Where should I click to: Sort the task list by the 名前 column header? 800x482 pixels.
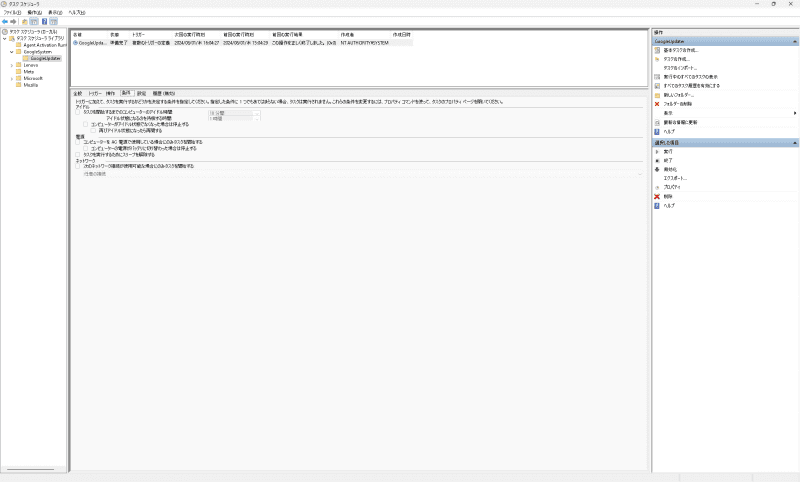89,35
